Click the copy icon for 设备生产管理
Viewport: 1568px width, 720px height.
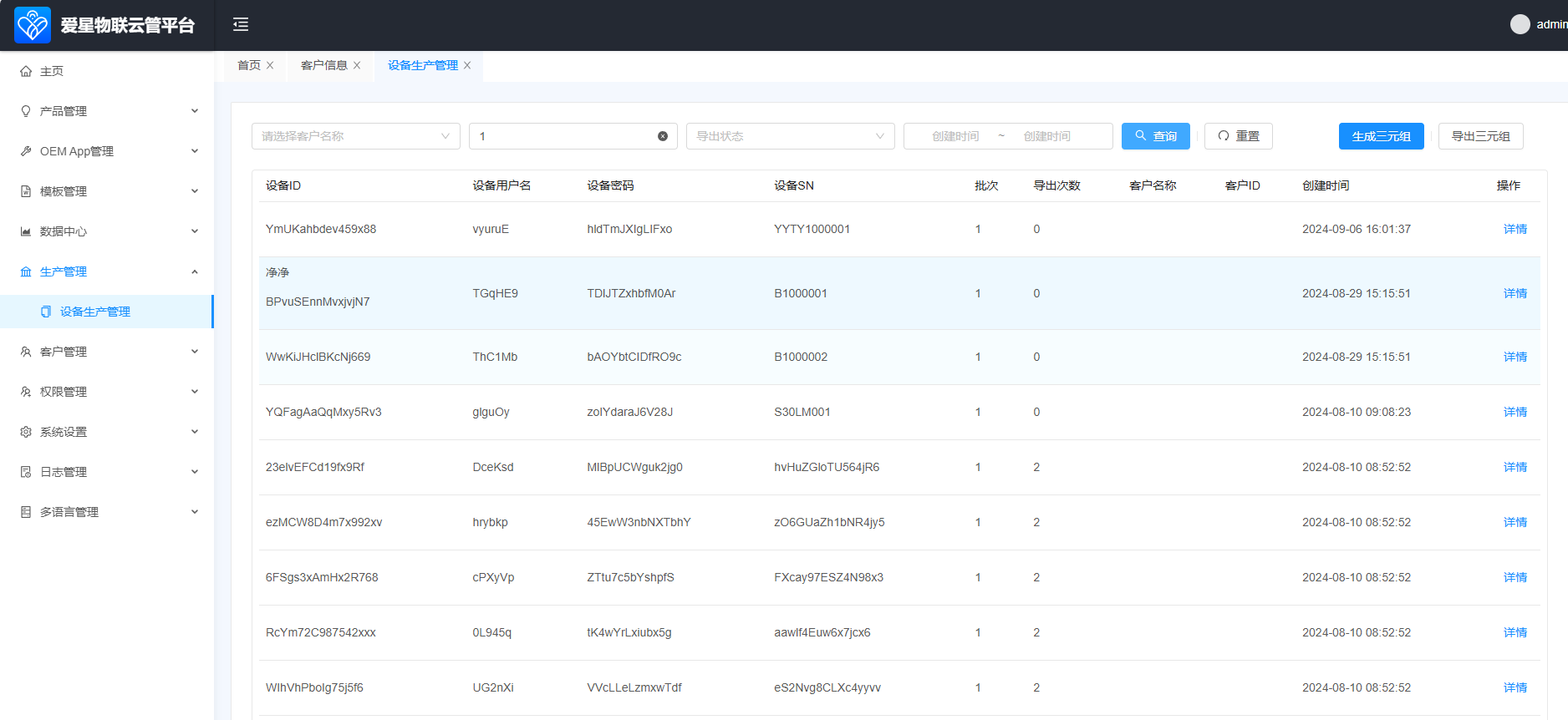click(x=46, y=312)
